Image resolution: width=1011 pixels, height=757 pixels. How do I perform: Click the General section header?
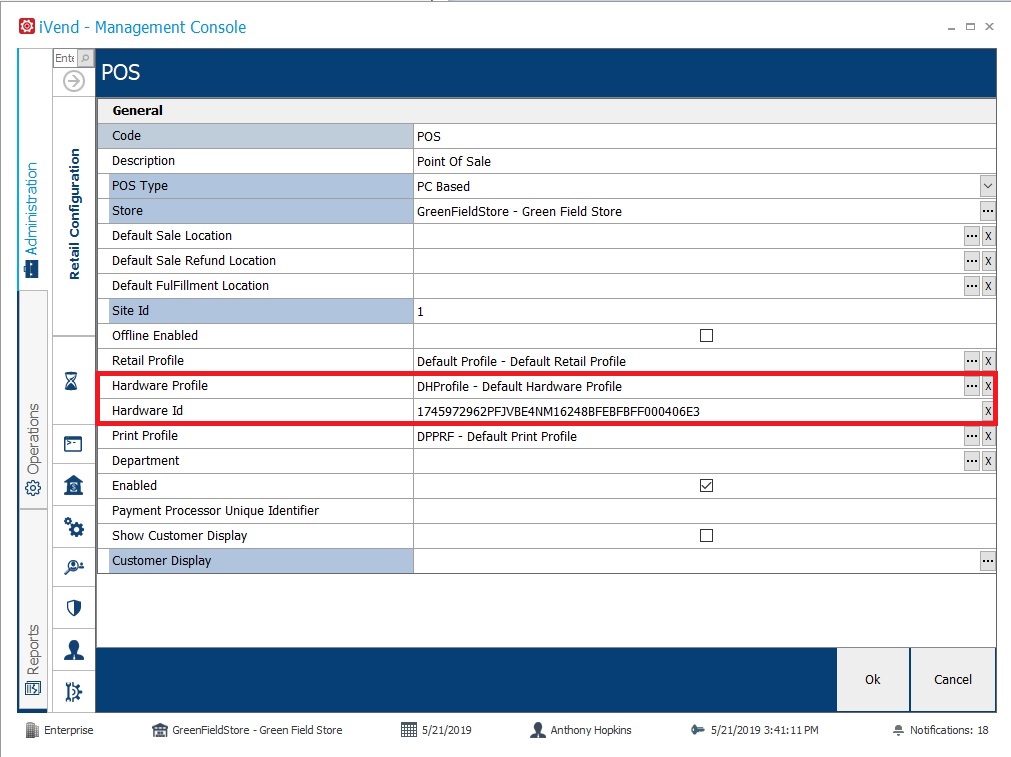click(x=547, y=110)
